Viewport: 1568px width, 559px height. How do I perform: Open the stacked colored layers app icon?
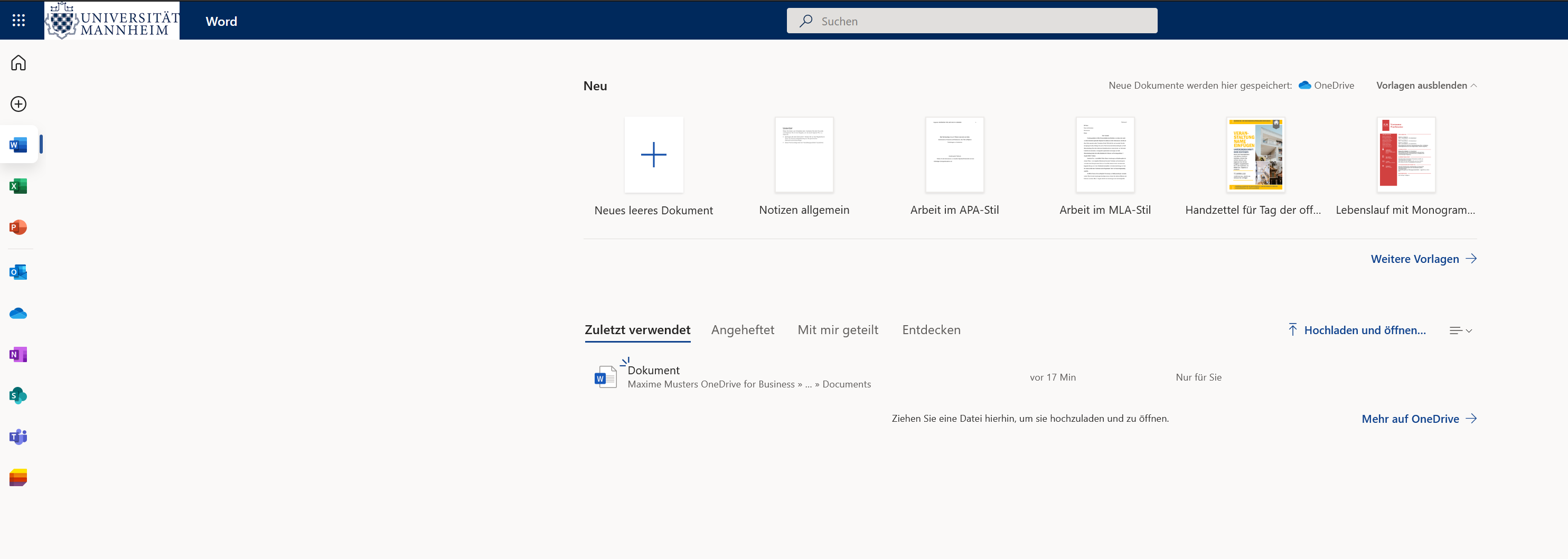[x=18, y=478]
